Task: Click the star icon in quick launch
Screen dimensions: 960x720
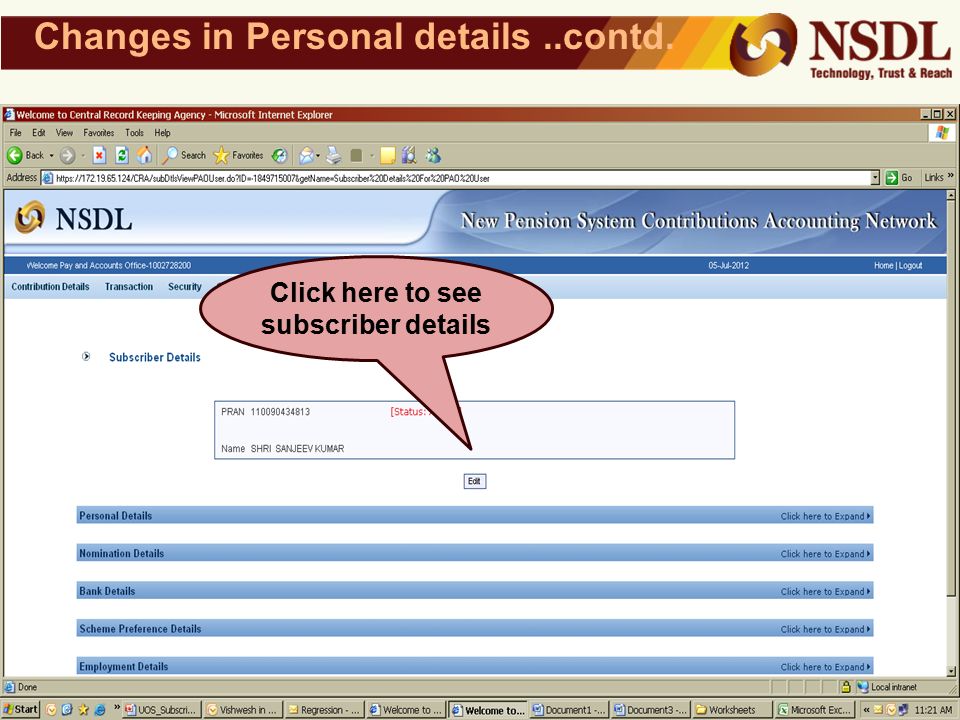Action: tap(83, 710)
